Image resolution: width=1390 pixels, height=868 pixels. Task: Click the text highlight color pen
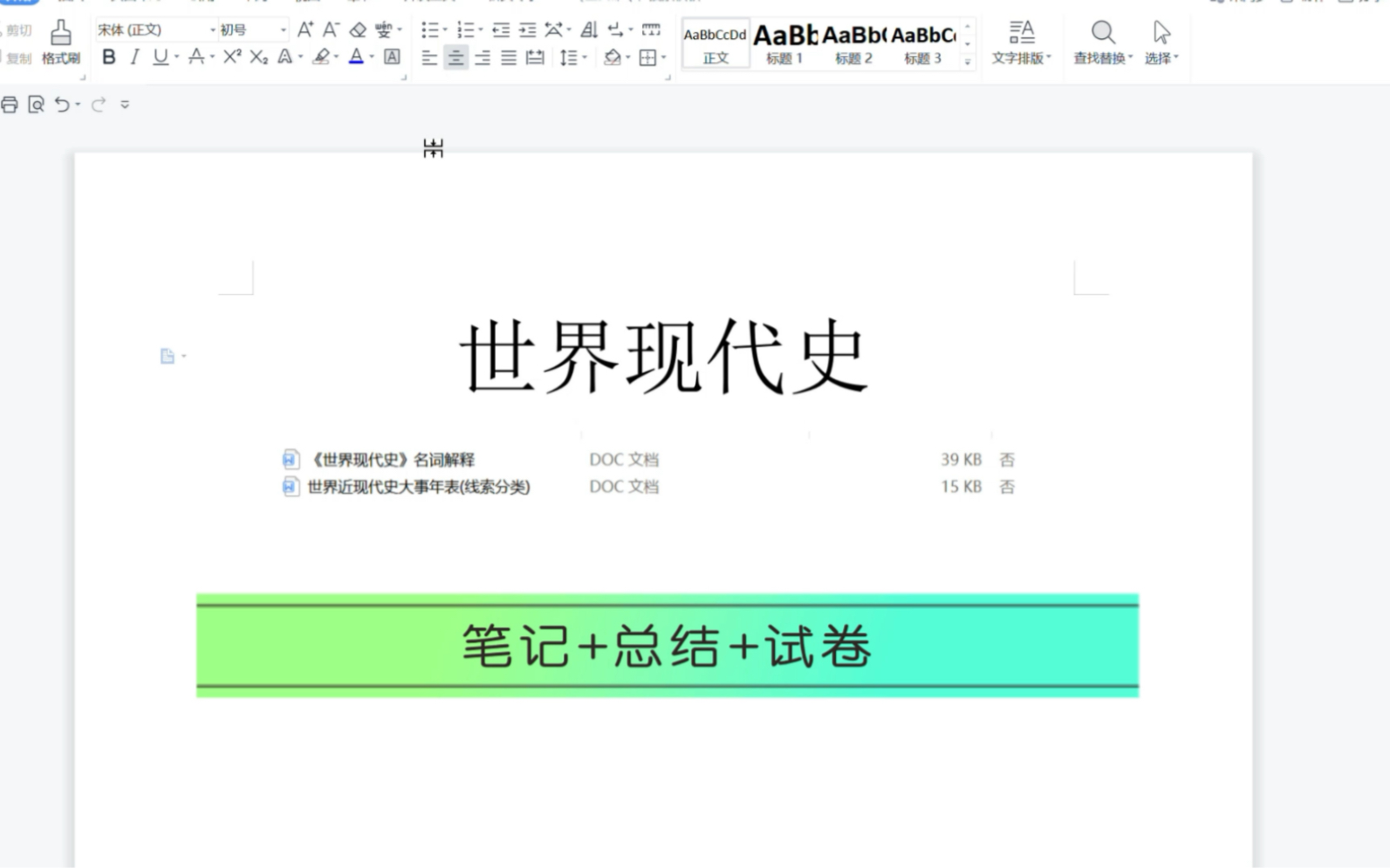pyautogui.click(x=321, y=57)
